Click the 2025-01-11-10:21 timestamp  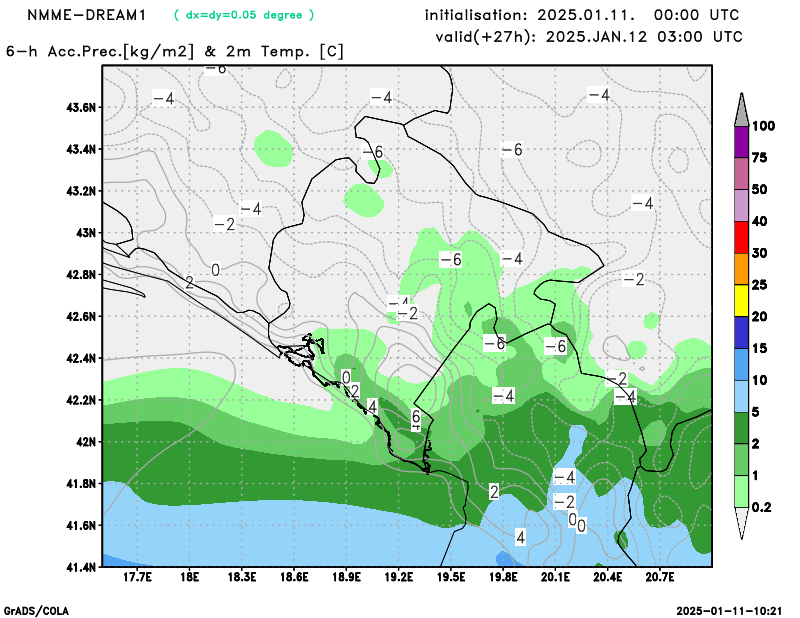coord(729,611)
